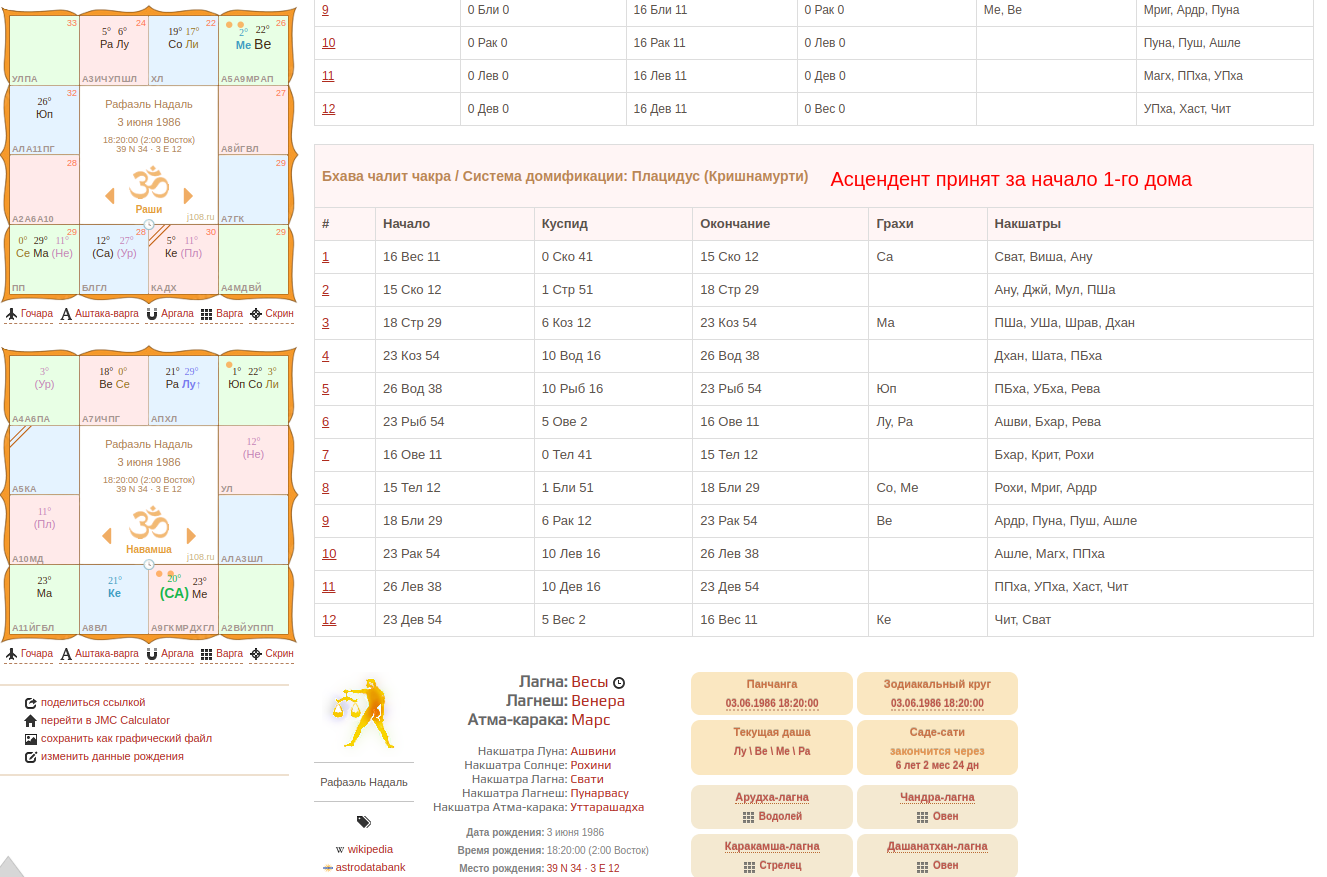Open the Дашанатхан-лагна Овен button

click(x=937, y=855)
